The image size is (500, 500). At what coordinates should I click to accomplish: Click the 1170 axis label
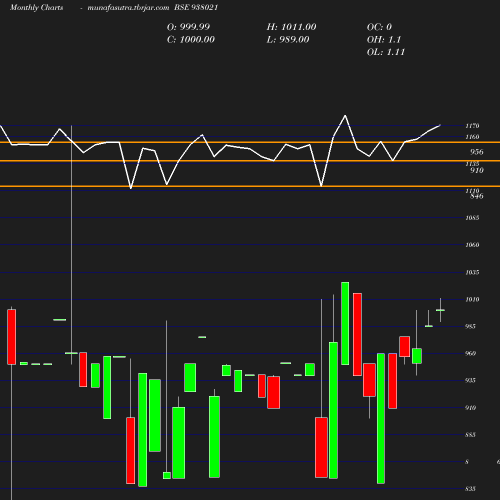(472, 126)
